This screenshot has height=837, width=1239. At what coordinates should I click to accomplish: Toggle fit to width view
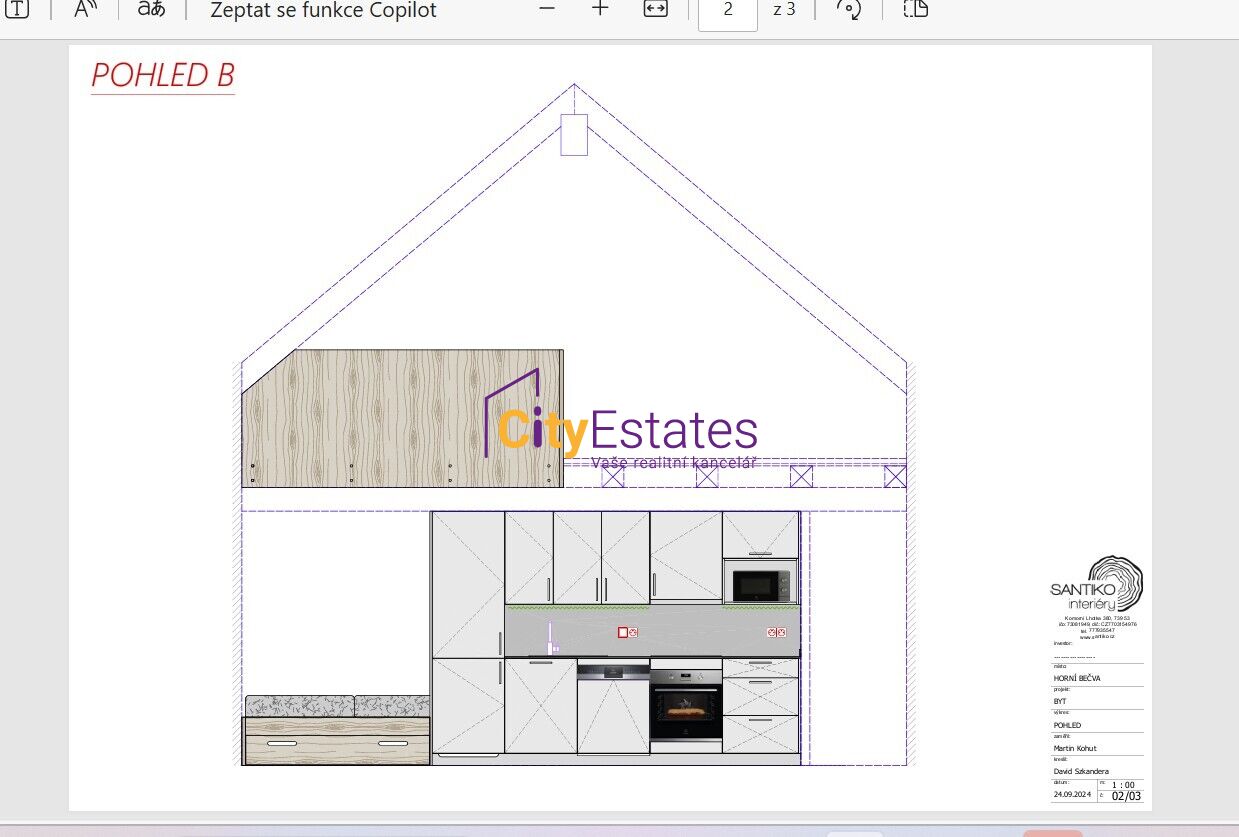[x=655, y=9]
